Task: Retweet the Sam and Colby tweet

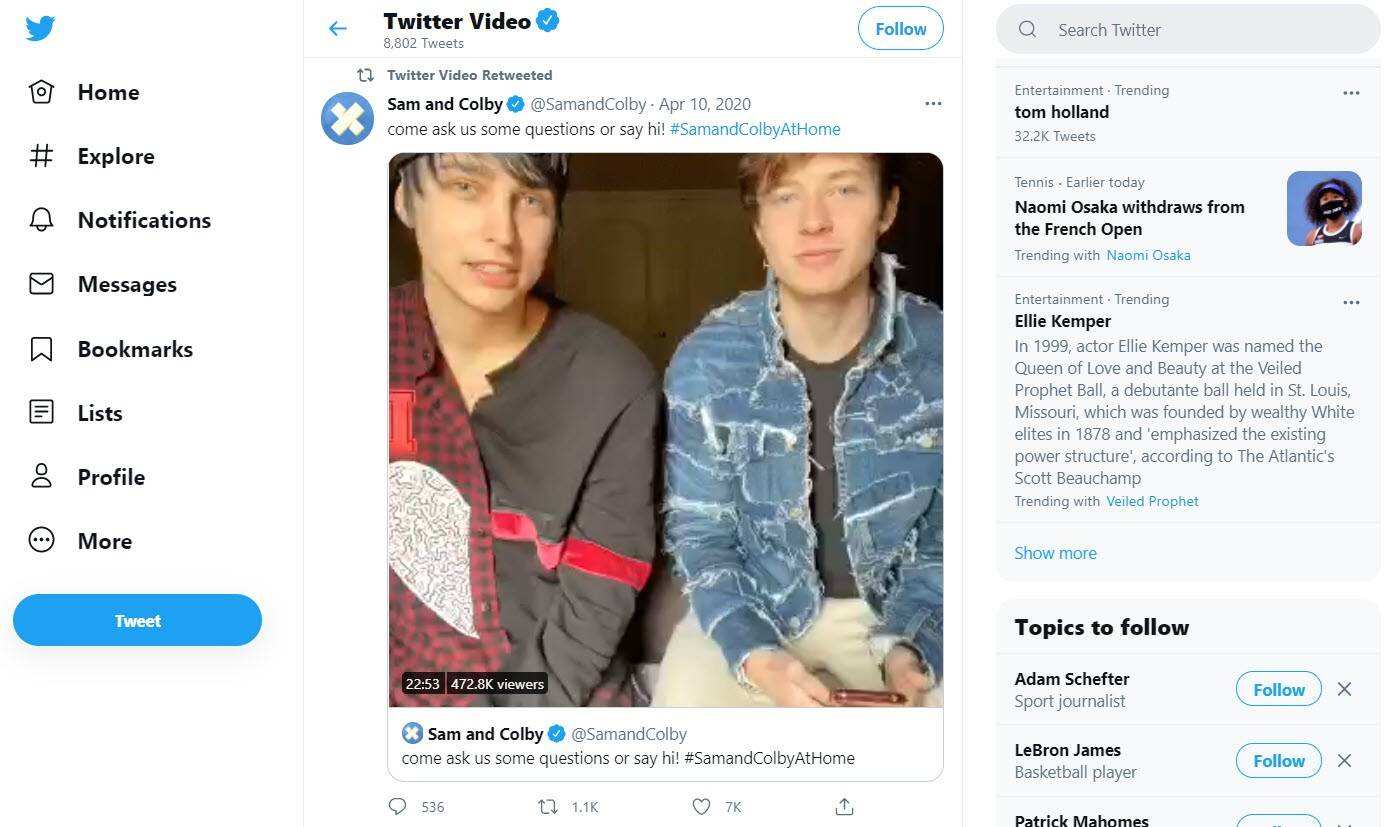Action: coord(548,806)
